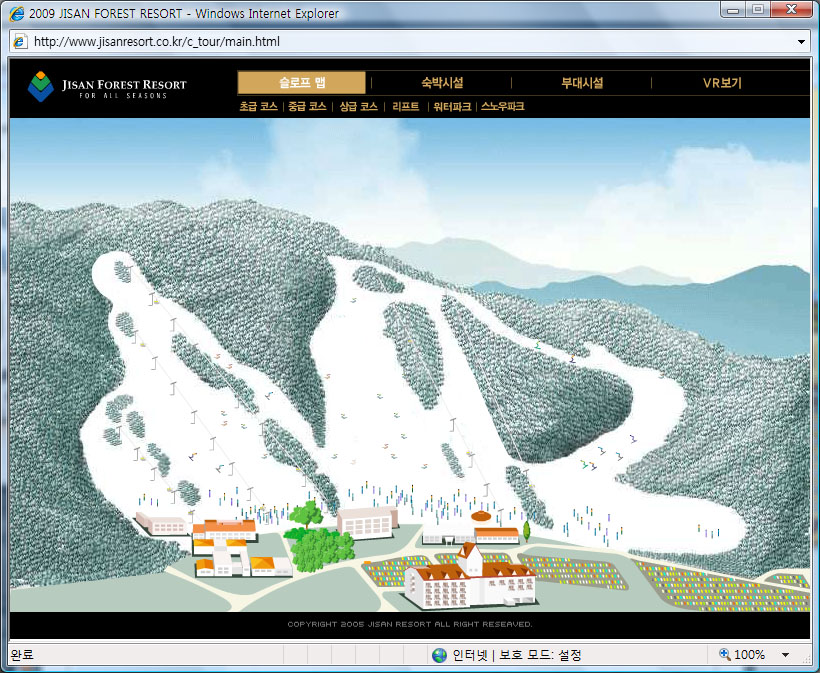Image resolution: width=820 pixels, height=673 pixels.
Task: Click the green tree cluster on the map
Action: pos(319,539)
